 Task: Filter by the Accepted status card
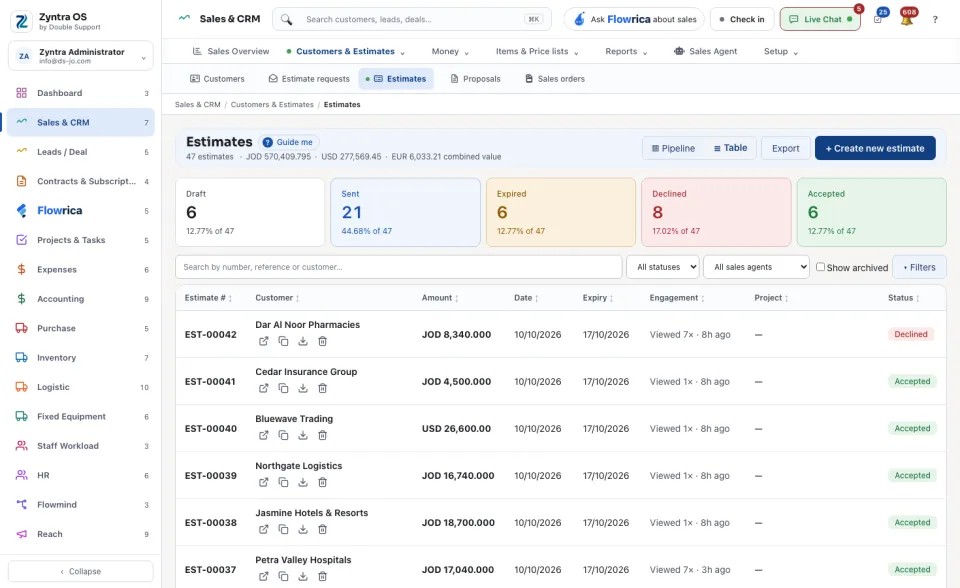872,213
